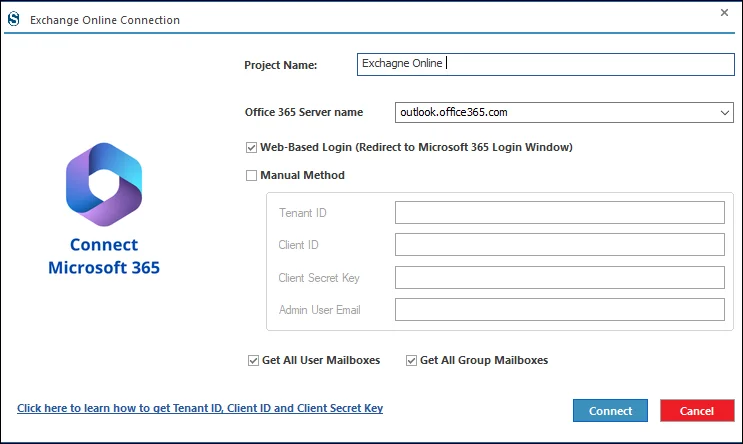Click the 'Connect Microsoft 365' heading text

coord(104,256)
